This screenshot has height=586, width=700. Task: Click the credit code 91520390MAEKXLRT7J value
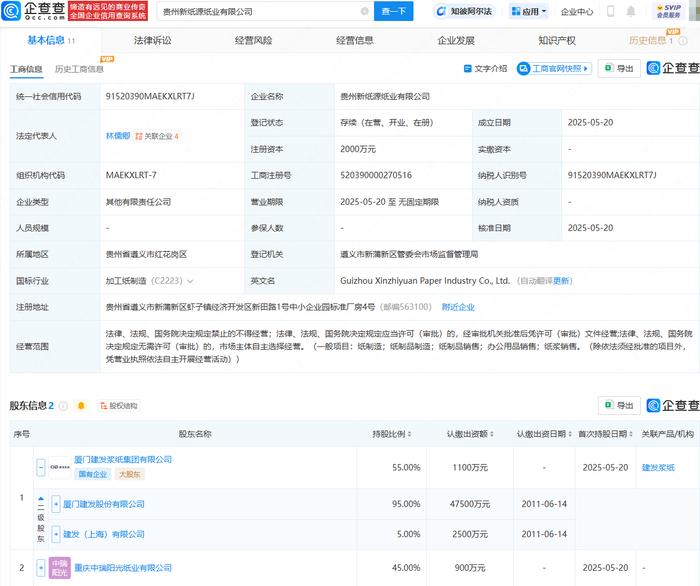click(150, 96)
